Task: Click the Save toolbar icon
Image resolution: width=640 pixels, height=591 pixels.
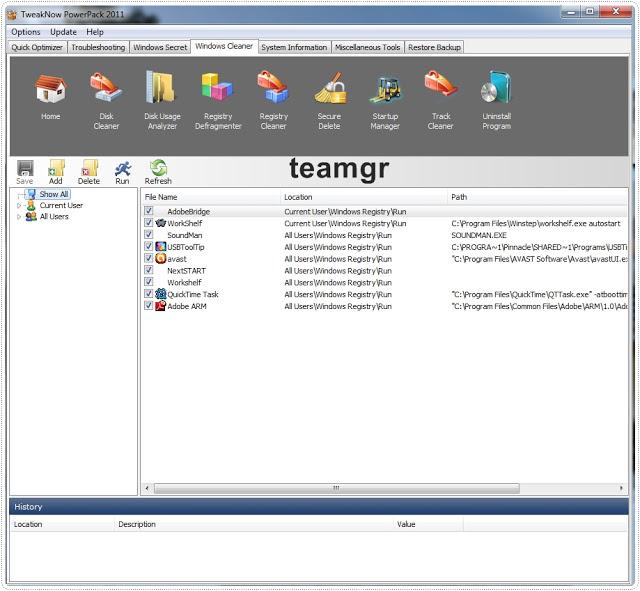Action: [25, 168]
